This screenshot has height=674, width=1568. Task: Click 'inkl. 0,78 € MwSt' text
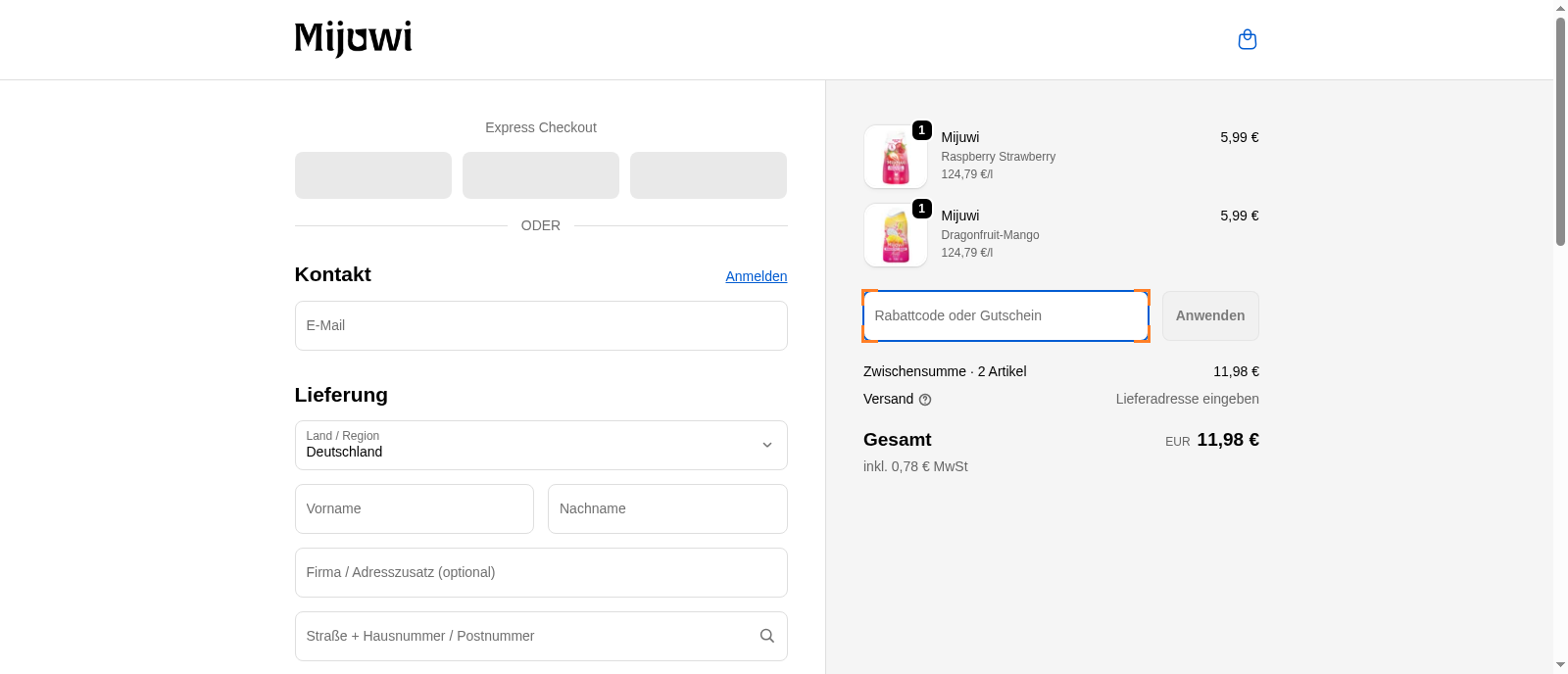coord(915,466)
